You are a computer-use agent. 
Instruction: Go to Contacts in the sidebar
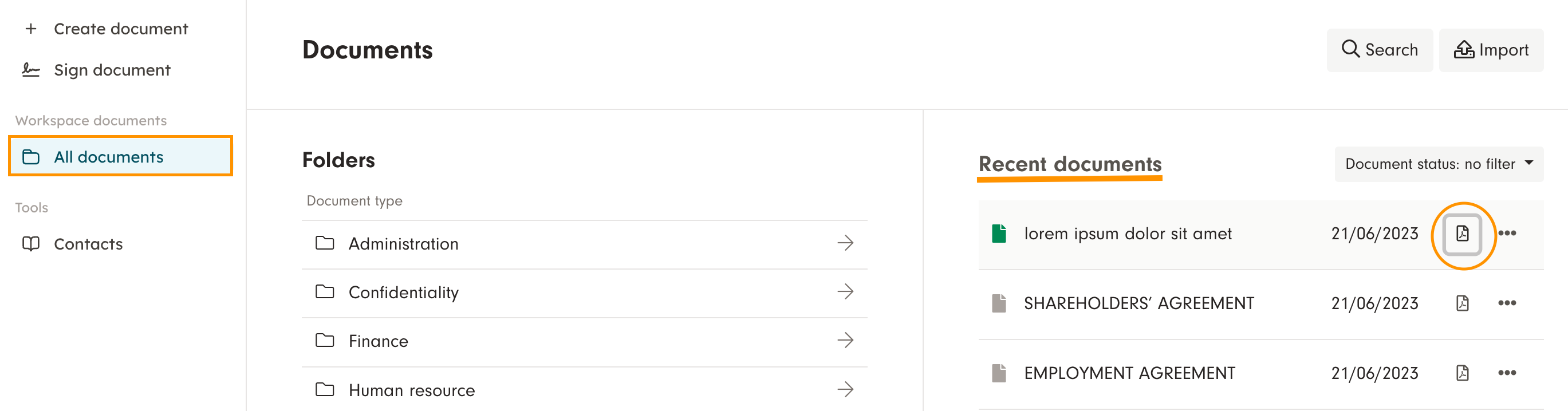88,244
